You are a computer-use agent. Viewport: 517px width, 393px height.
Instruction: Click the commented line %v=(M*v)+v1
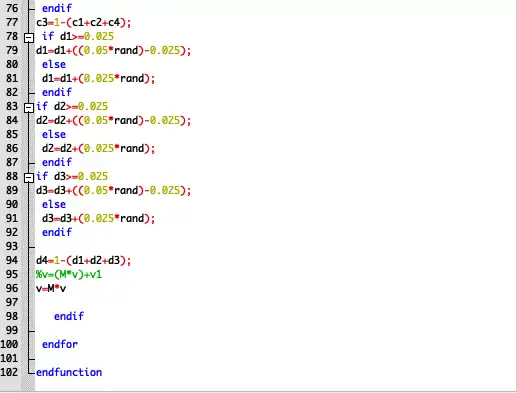pyautogui.click(x=69, y=274)
